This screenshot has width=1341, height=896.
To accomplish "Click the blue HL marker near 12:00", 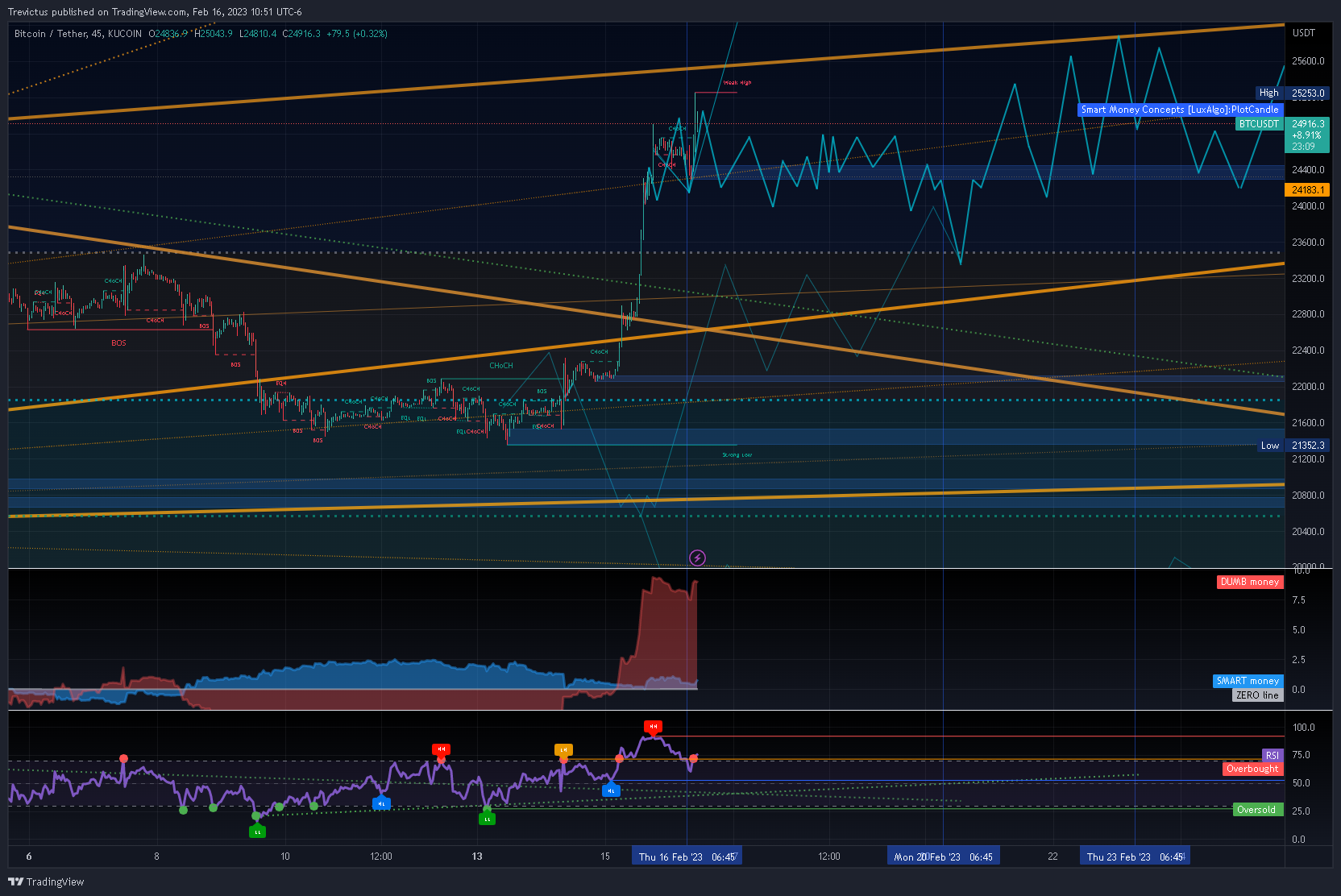I will 381,803.
